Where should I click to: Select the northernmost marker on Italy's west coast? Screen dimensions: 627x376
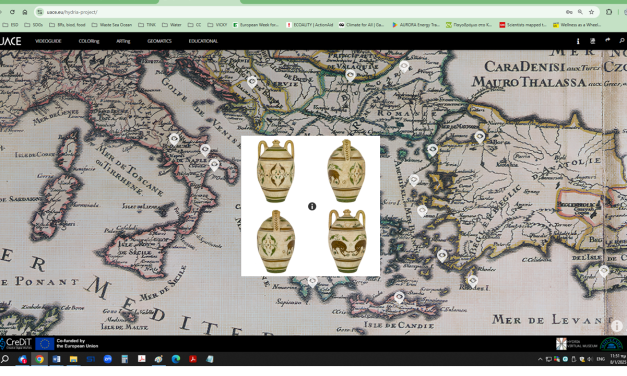pyautogui.click(x=174, y=139)
